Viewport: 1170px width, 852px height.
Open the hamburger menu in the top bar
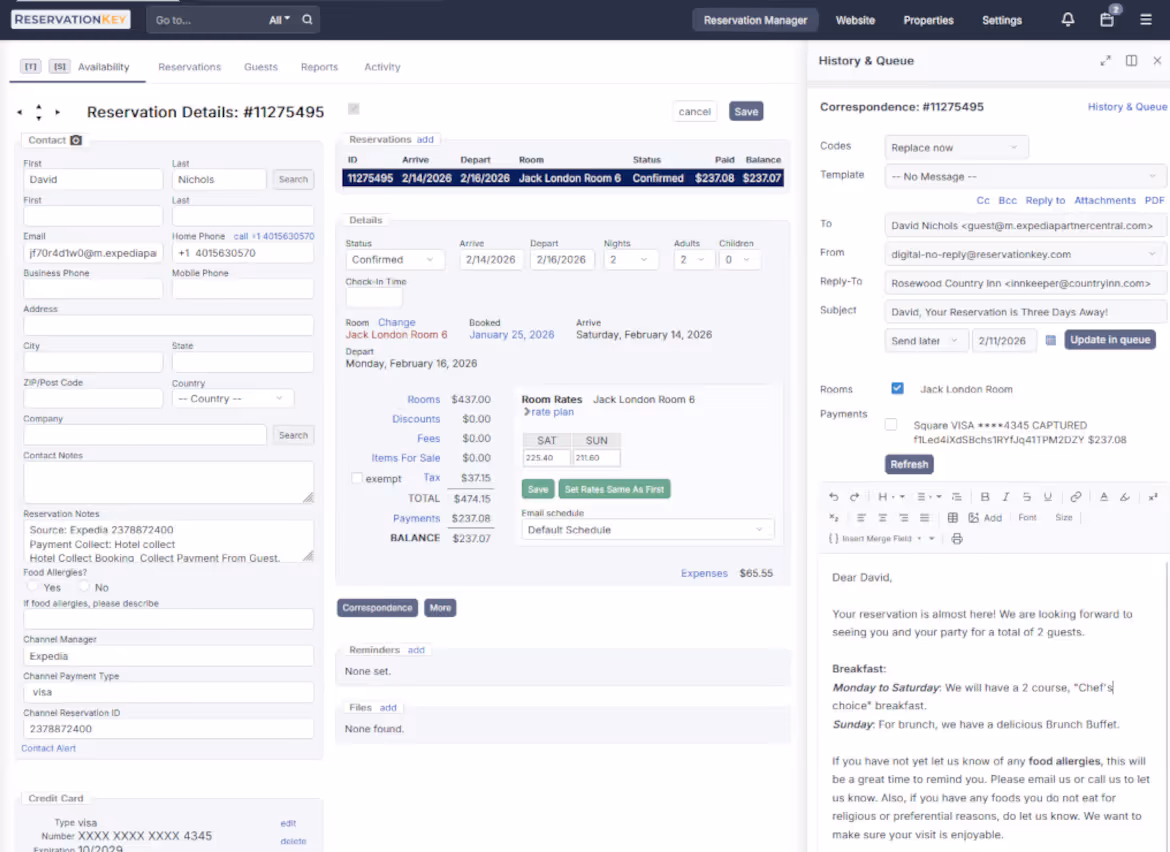(1146, 20)
